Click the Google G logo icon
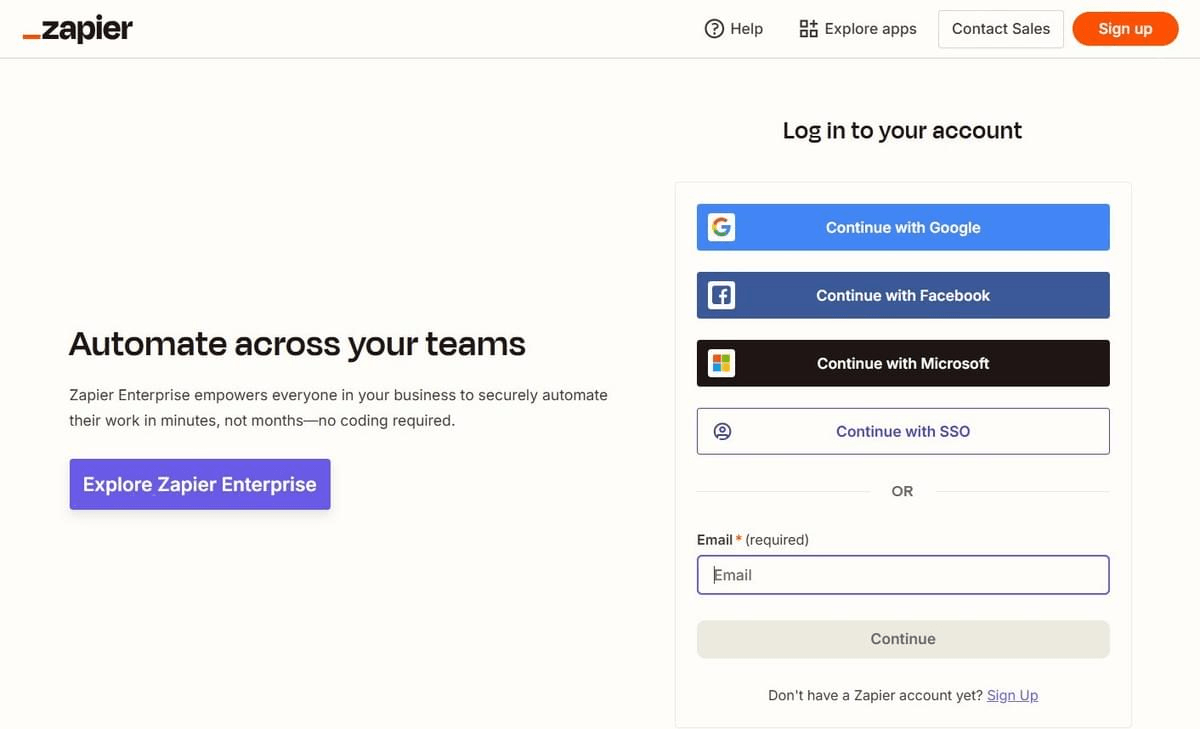 pyautogui.click(x=721, y=227)
